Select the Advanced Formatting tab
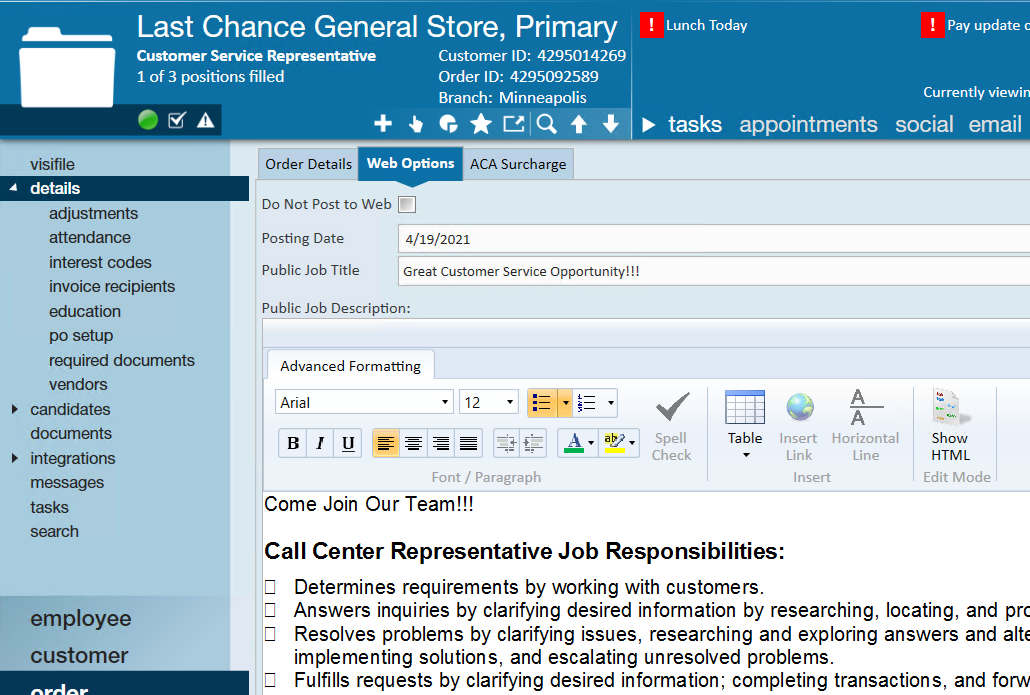 [x=350, y=366]
